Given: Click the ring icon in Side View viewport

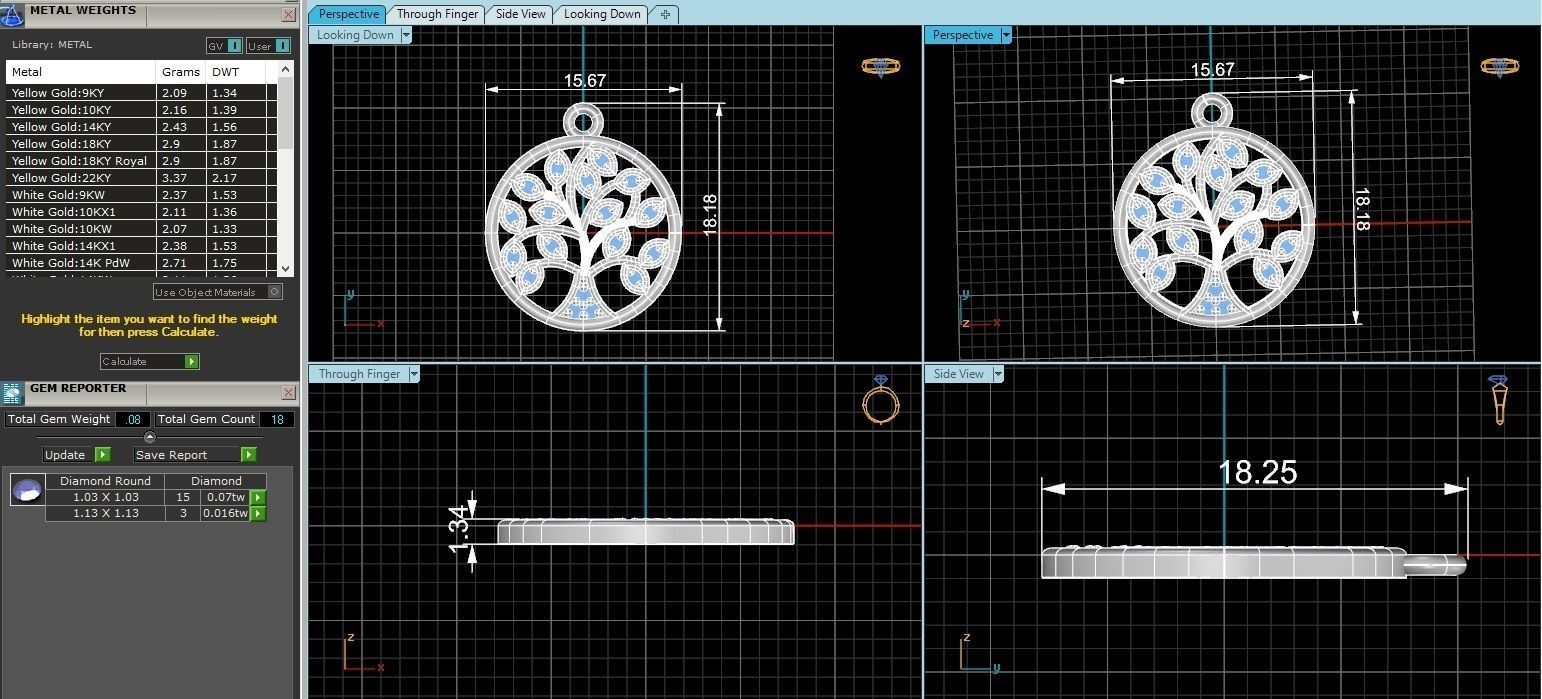Looking at the screenshot, I should pos(1499,400).
